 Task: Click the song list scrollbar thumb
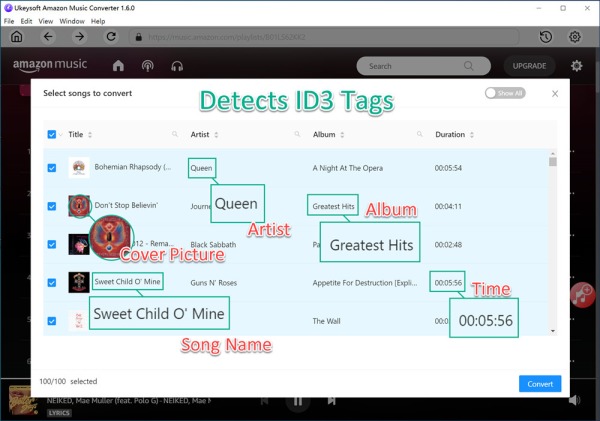click(x=553, y=162)
